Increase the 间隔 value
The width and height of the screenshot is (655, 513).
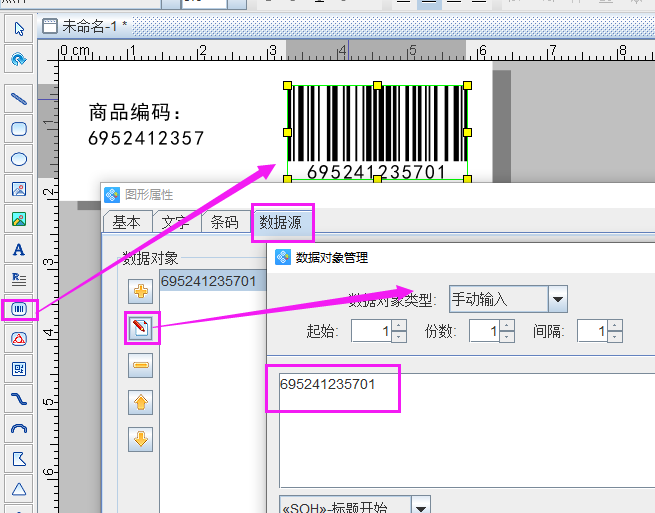coord(615,325)
